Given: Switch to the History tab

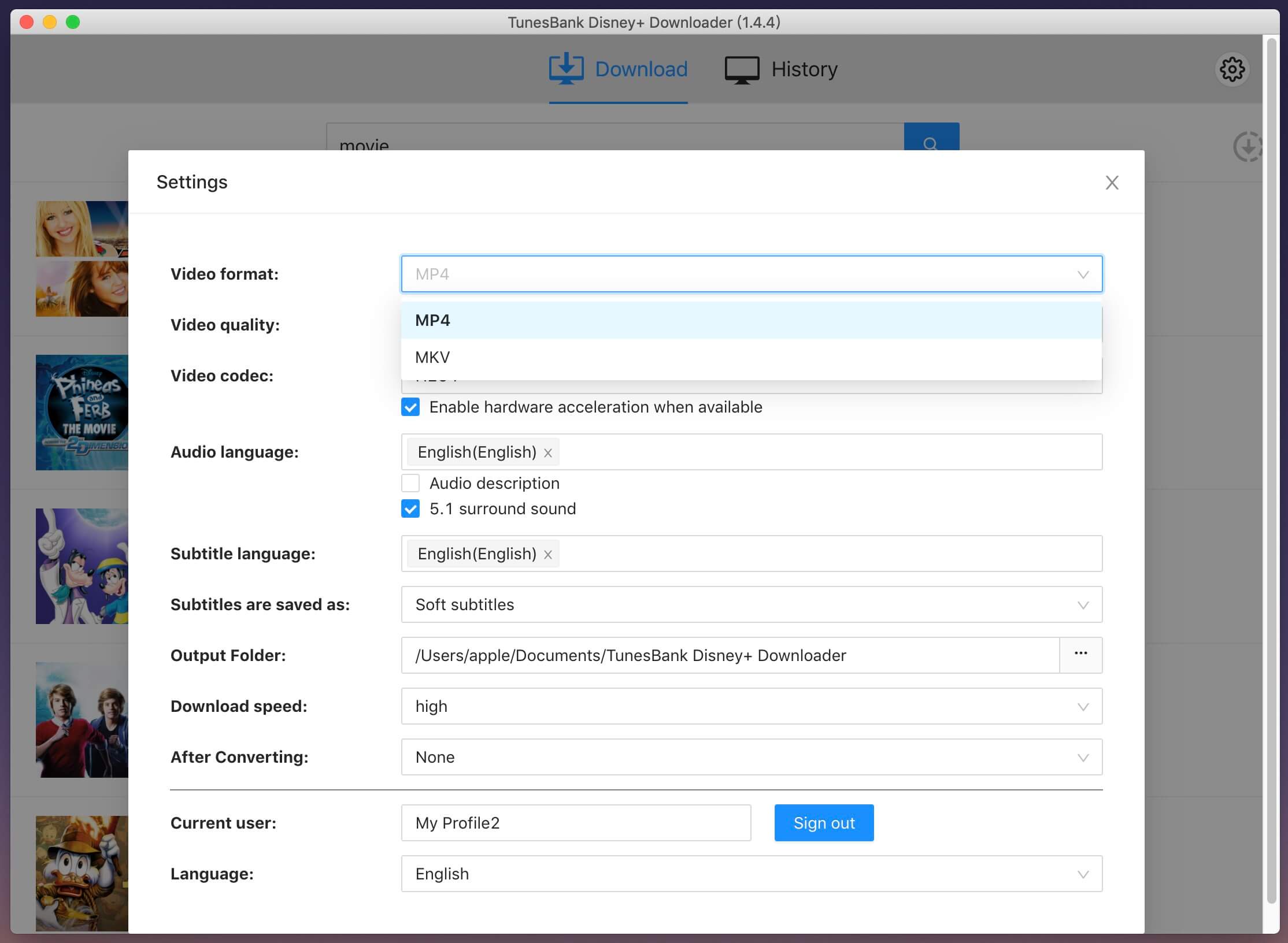Looking at the screenshot, I should tap(781, 69).
